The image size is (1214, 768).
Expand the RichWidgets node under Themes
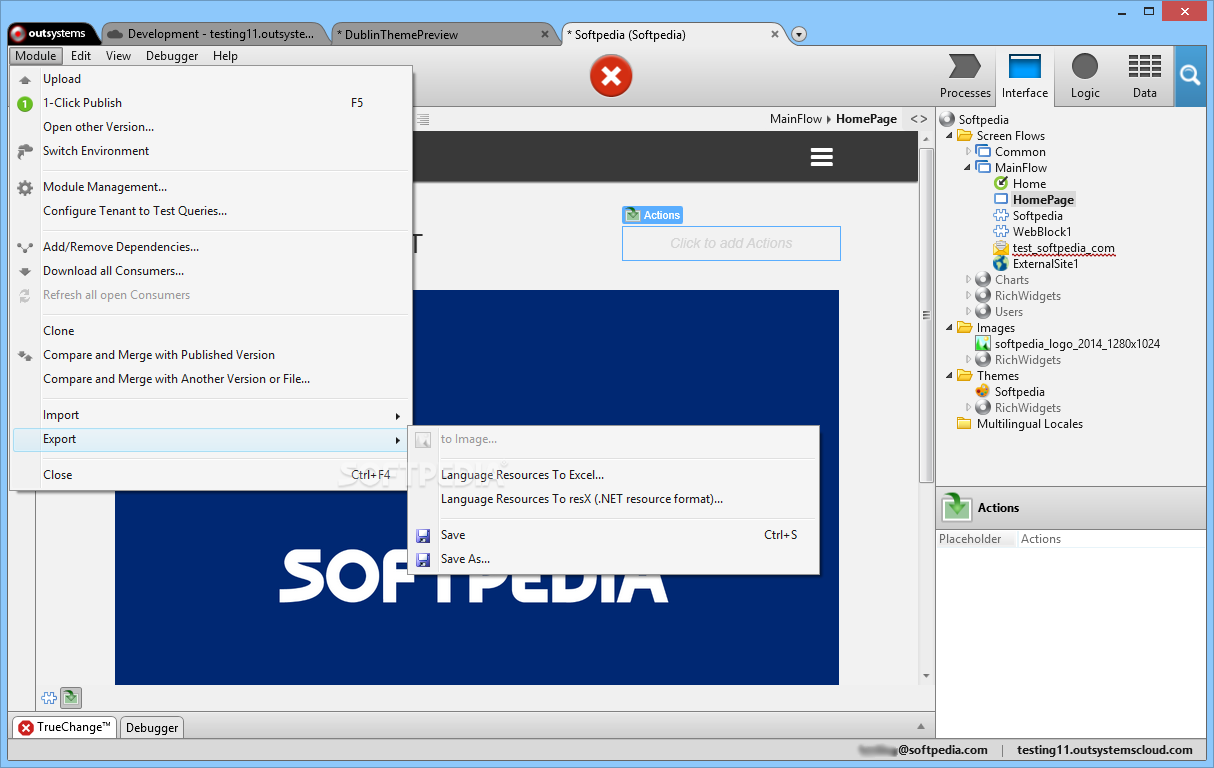tap(968, 408)
